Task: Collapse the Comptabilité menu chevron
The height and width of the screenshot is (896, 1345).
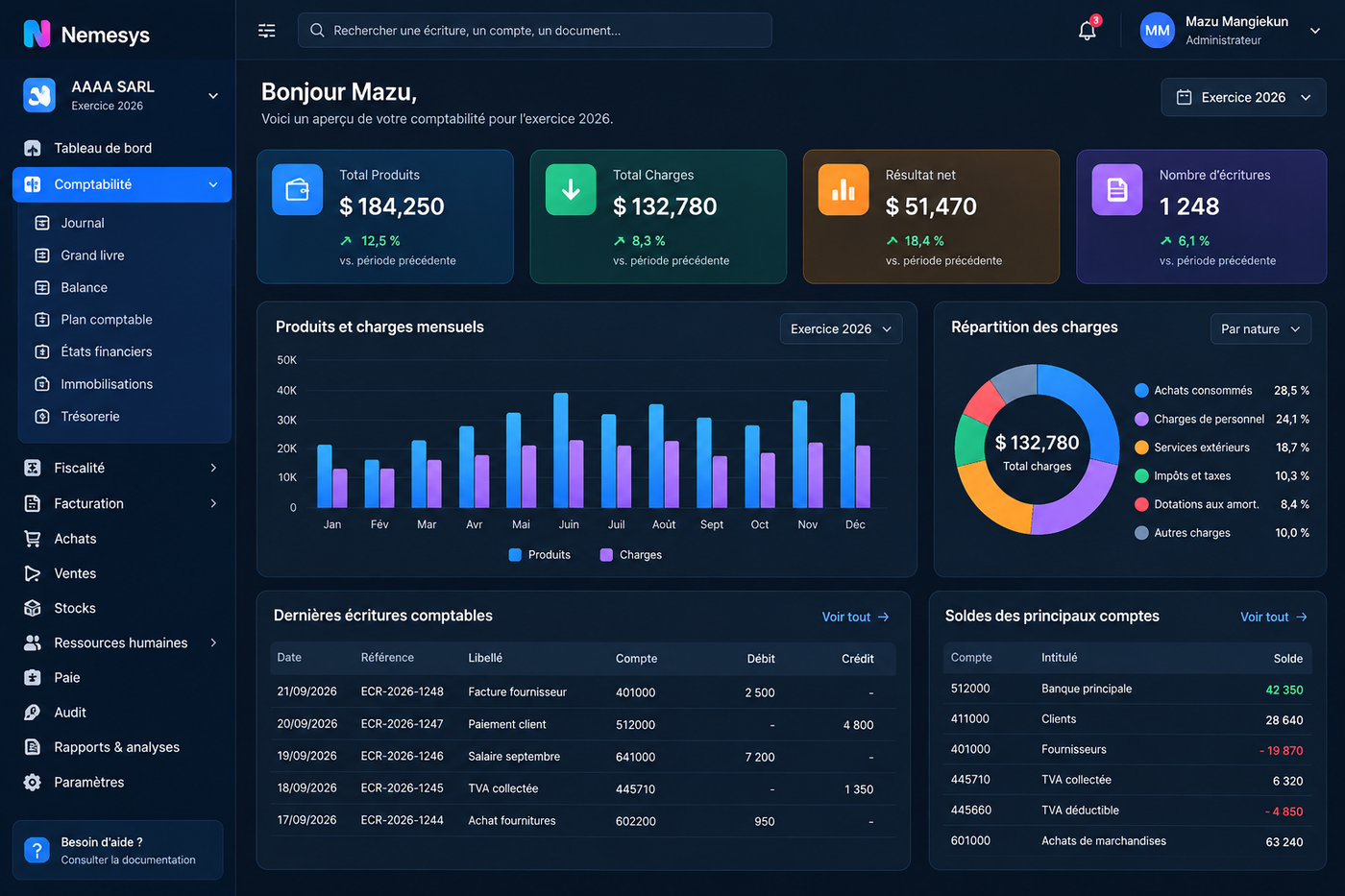Action: point(213,184)
